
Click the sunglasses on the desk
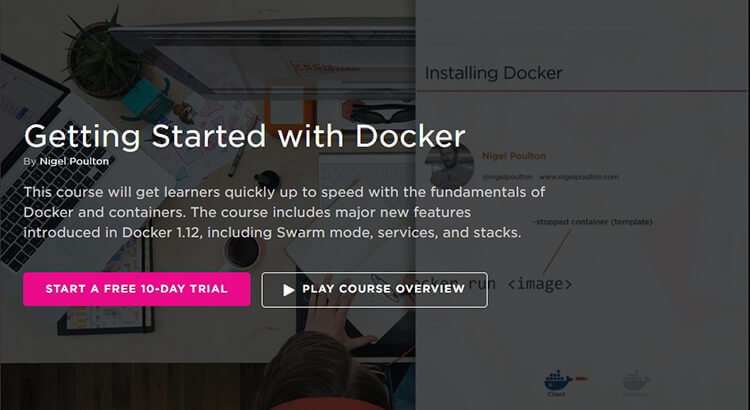382,113
